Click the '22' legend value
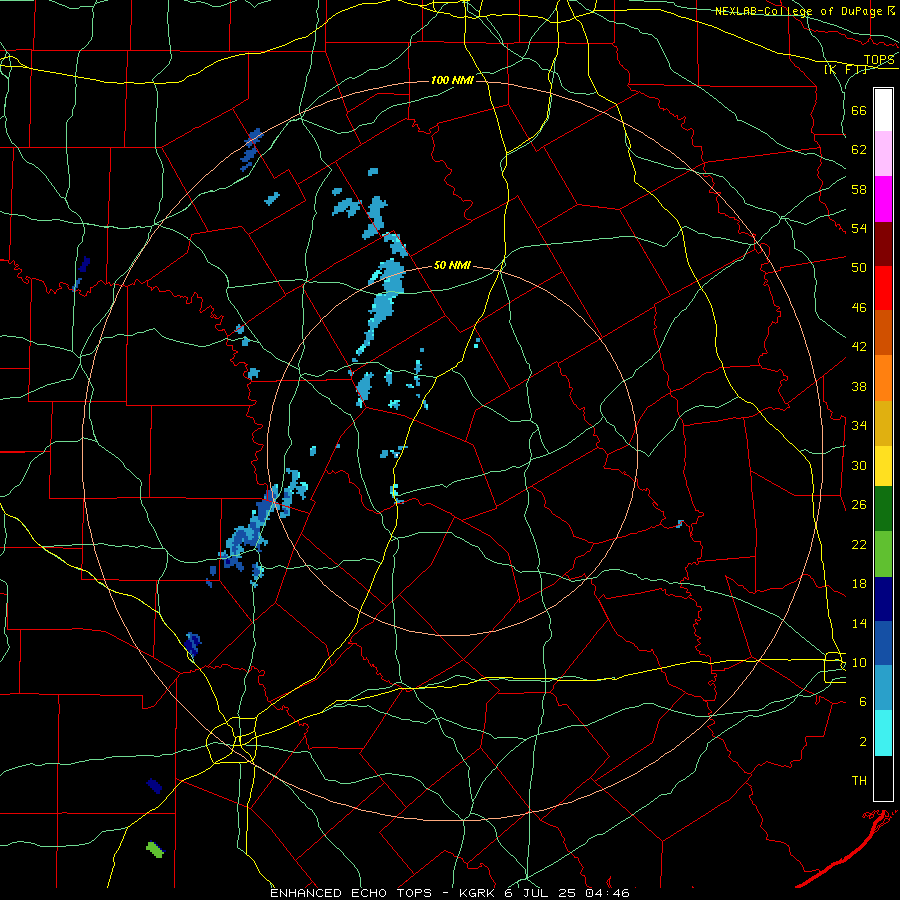Screen dimensions: 900x900 (859, 544)
